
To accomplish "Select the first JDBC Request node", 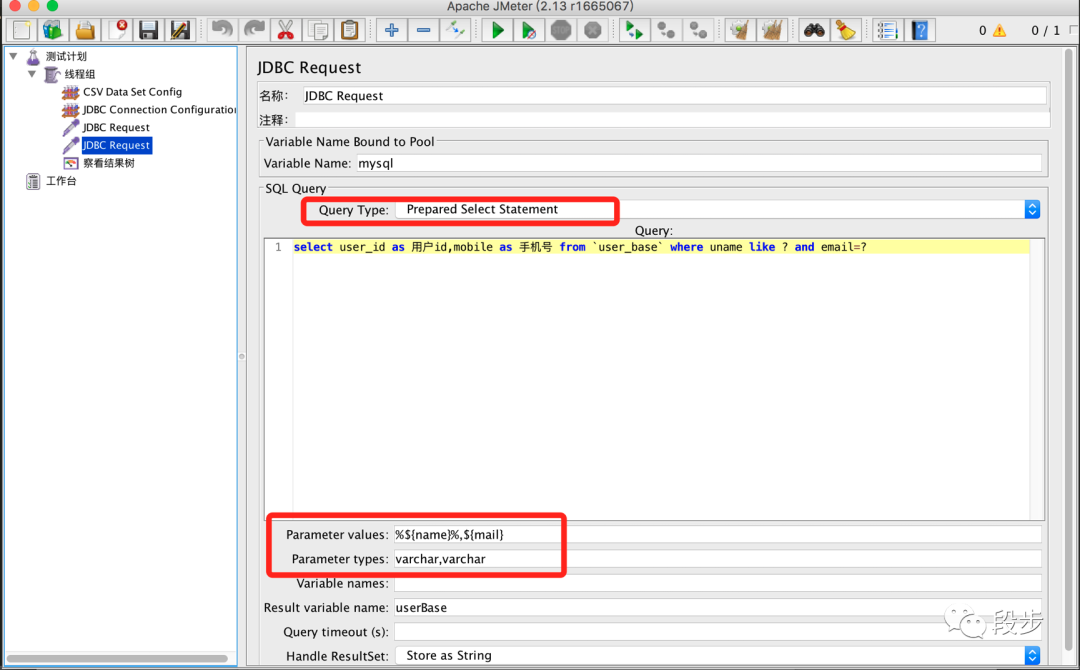I will [116, 127].
